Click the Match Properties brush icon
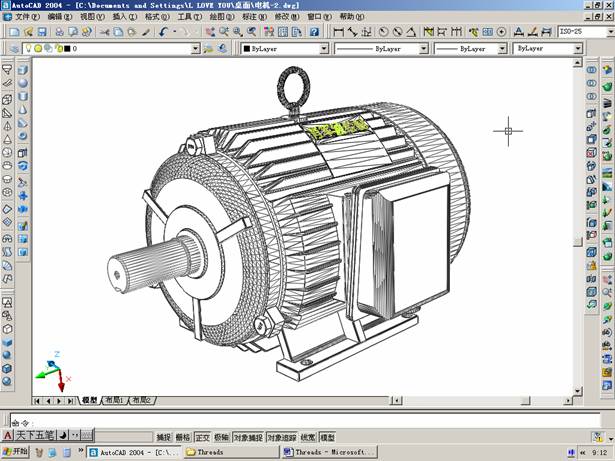The image size is (615, 461). (x=146, y=32)
